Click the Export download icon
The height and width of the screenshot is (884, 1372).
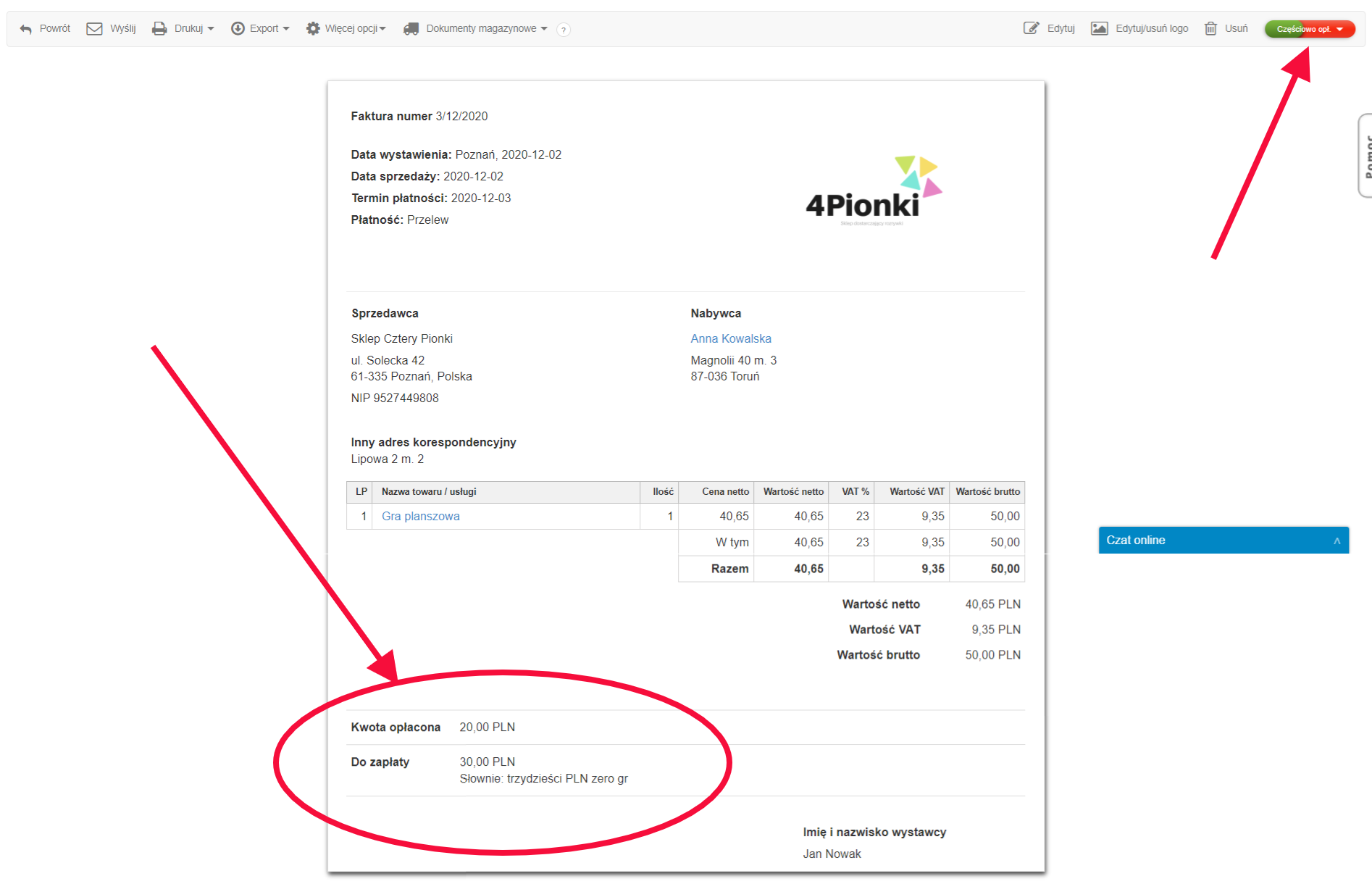pyautogui.click(x=238, y=29)
